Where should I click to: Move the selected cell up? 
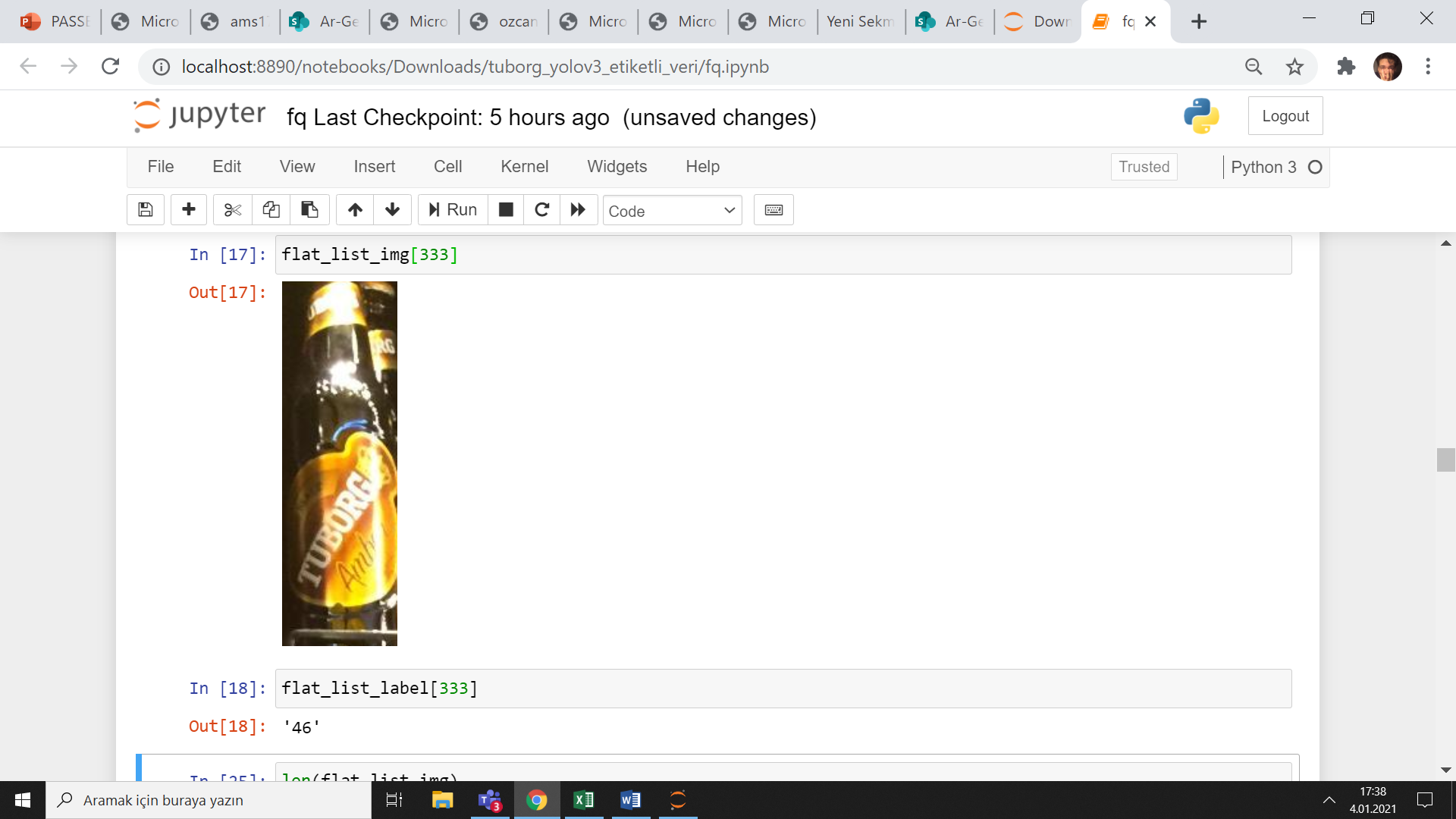pos(354,210)
